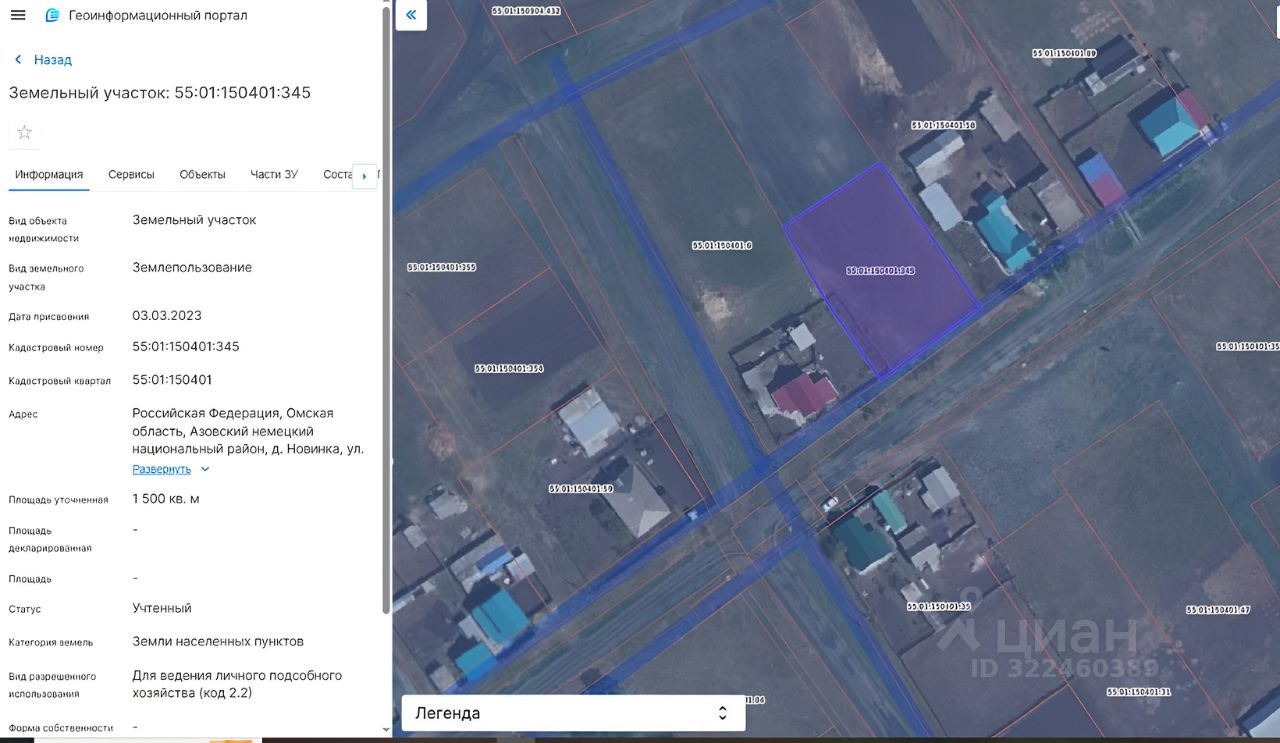1280x743 pixels.
Task: Open the hamburger main menu
Action: pyautogui.click(x=18, y=15)
